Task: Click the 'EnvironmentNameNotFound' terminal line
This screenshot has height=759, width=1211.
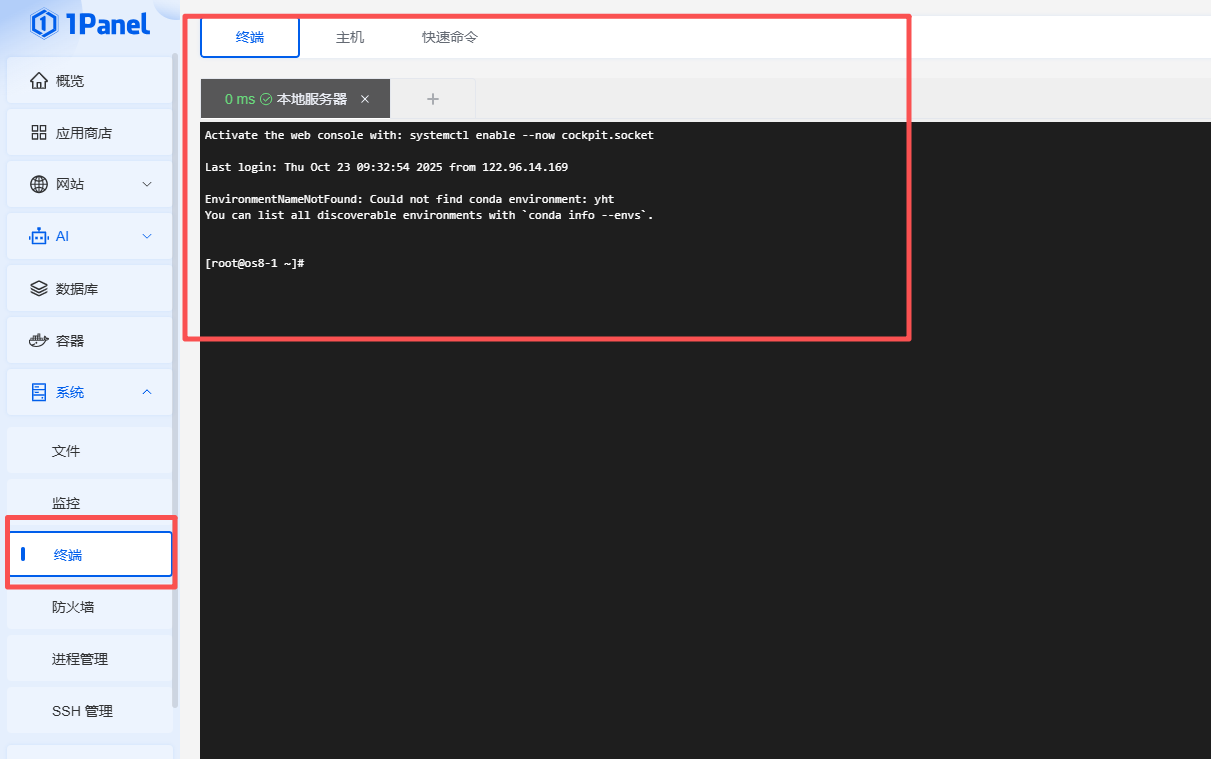Action: [409, 199]
